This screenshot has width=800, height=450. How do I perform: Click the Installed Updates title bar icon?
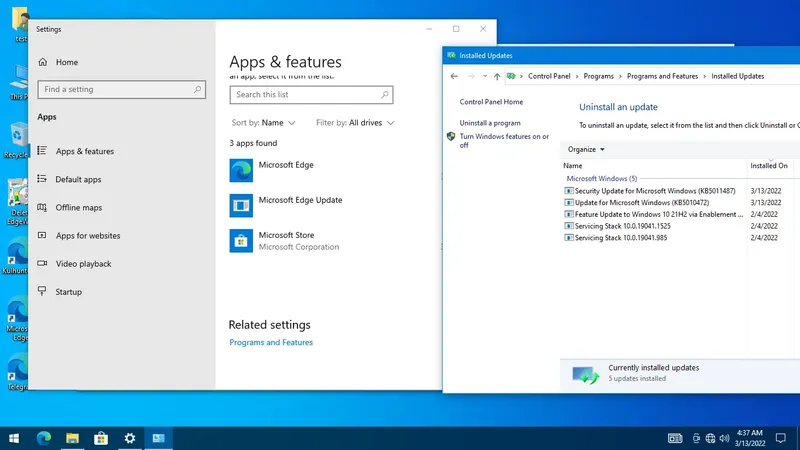(451, 55)
